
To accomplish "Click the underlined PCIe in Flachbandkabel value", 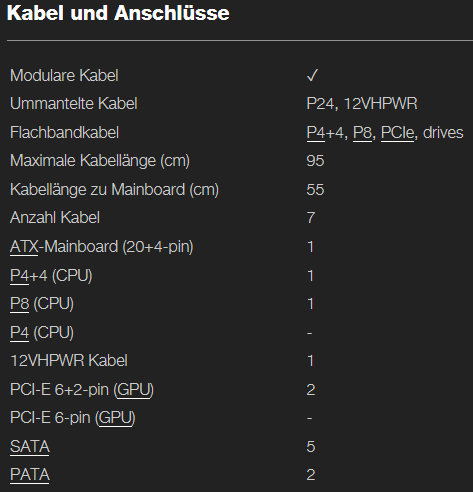I will 397,133.
